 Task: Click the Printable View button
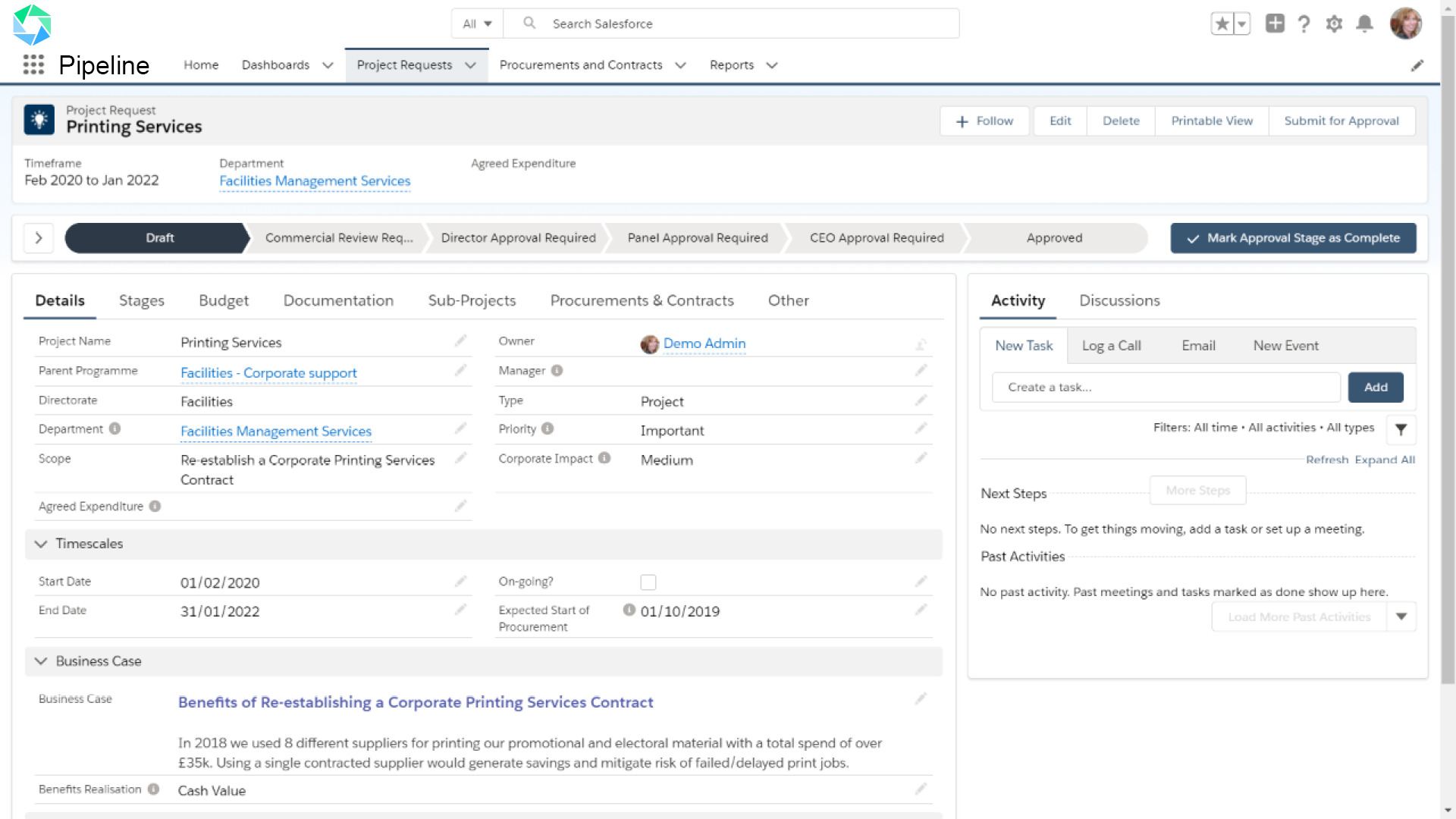click(1212, 121)
